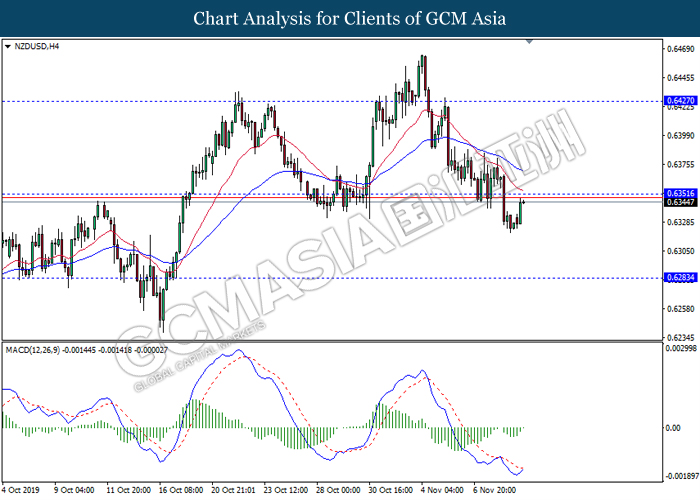Click the Chart Analysis for Clients of GCM Asia heading

[x=350, y=19]
